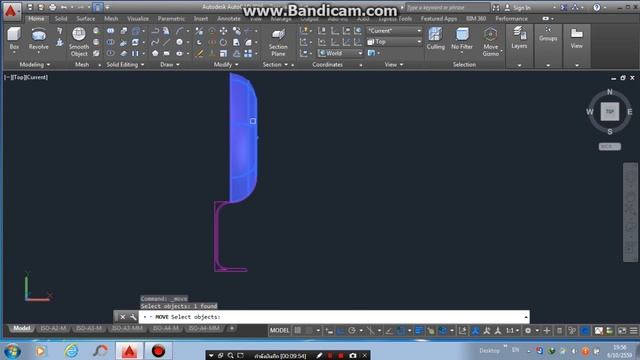Expand the Modify panel dropdown
This screenshot has height=360, width=640.
coord(226,64)
